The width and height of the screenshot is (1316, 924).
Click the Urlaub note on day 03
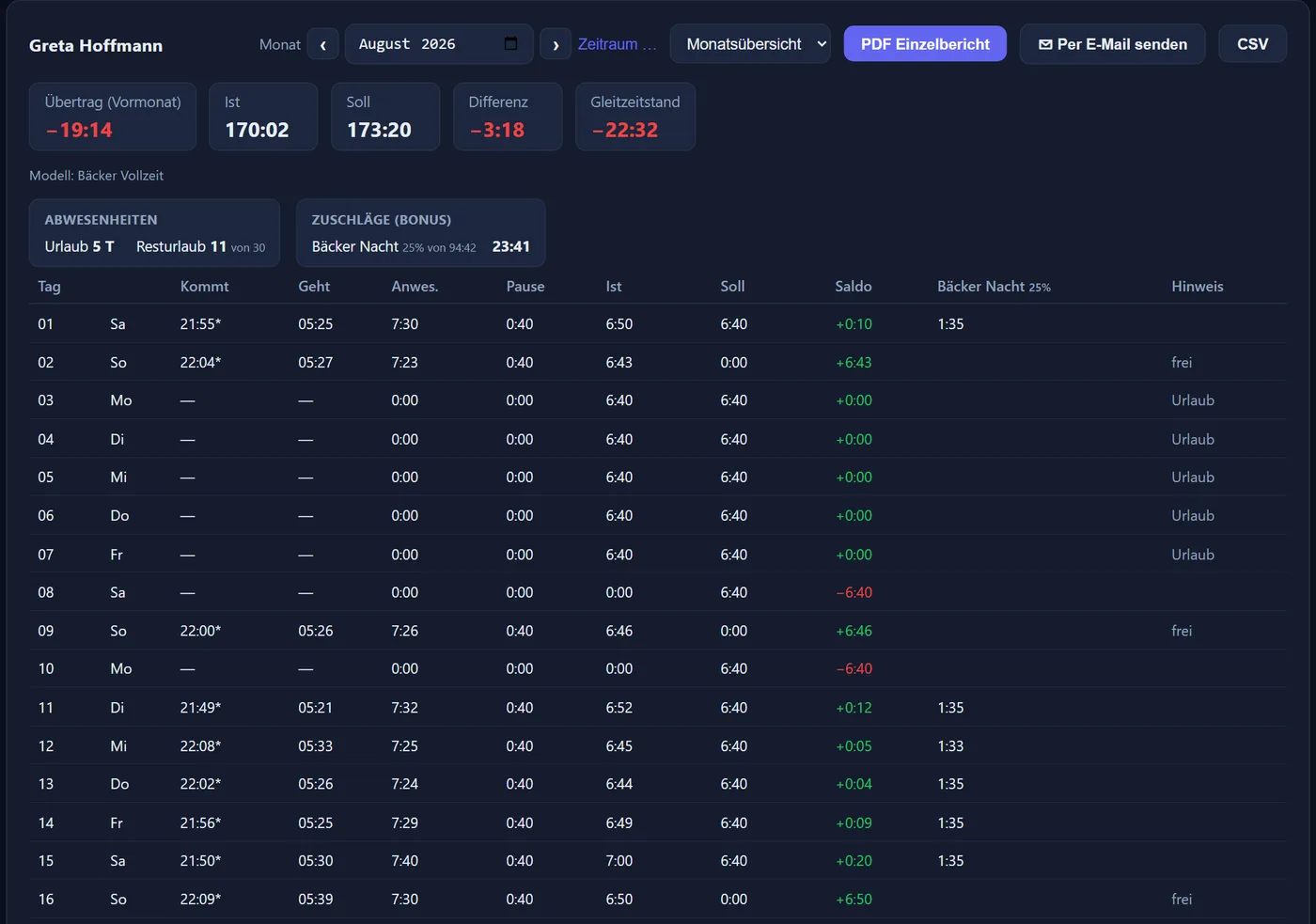(x=1193, y=400)
